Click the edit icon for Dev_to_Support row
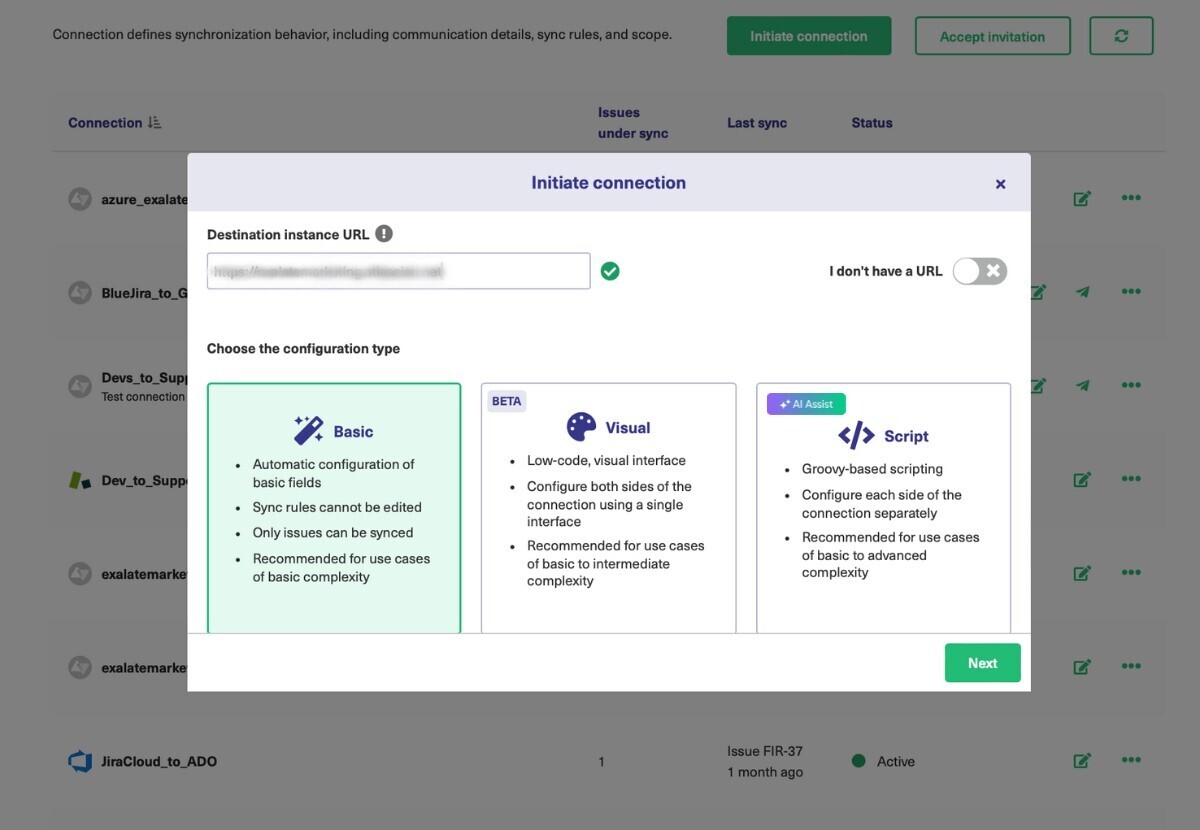 click(x=1081, y=480)
